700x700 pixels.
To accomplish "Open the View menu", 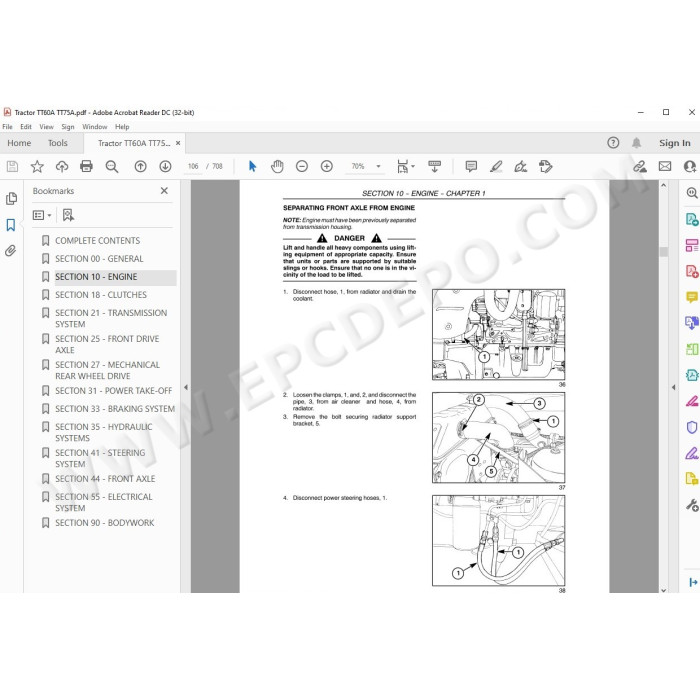I will (46, 127).
